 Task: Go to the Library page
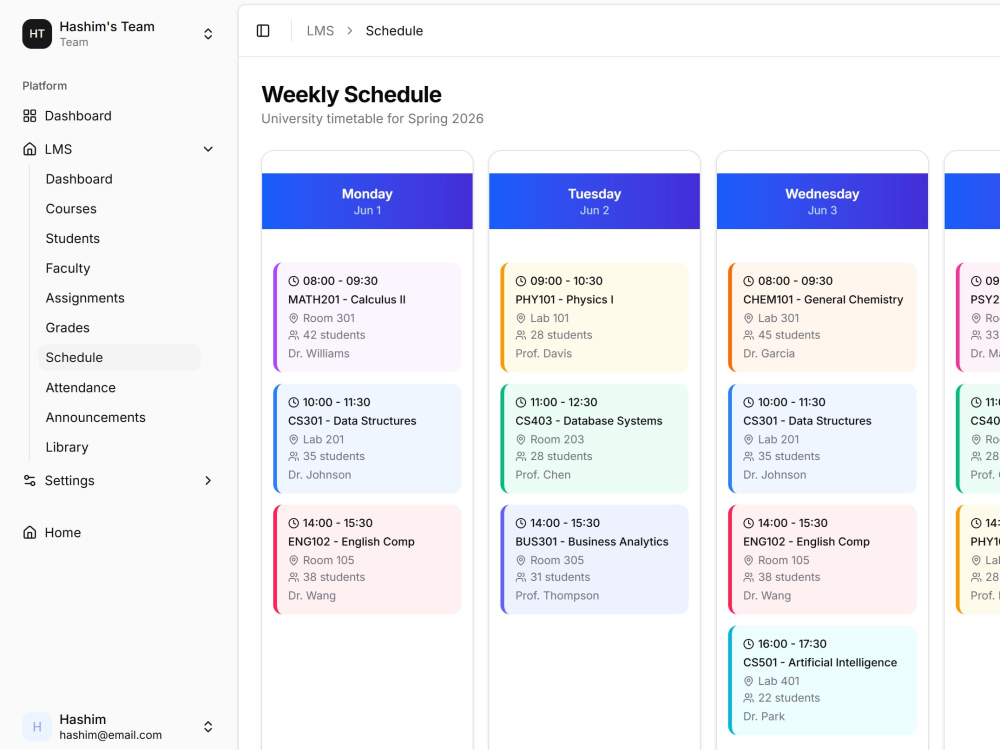click(x=119, y=447)
